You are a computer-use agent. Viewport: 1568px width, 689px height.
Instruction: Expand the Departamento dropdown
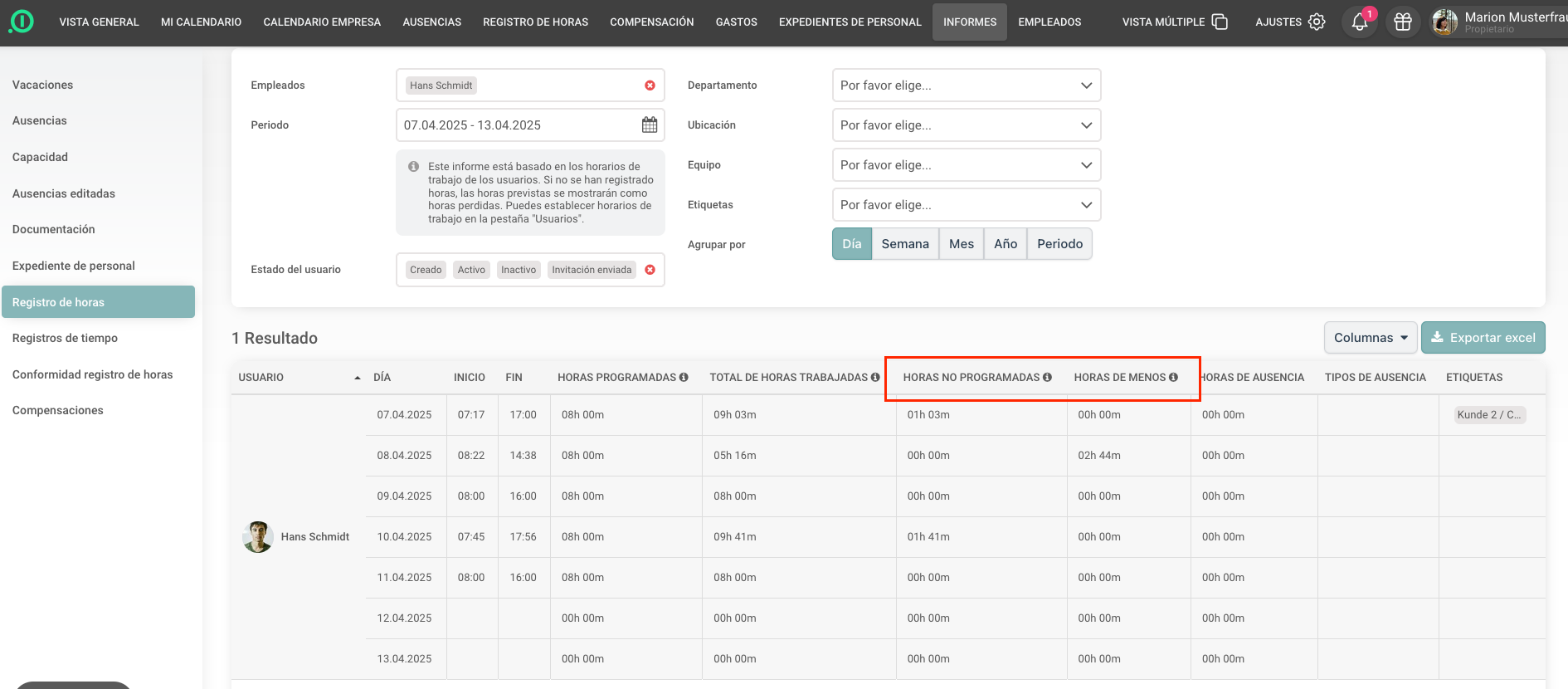pos(966,86)
